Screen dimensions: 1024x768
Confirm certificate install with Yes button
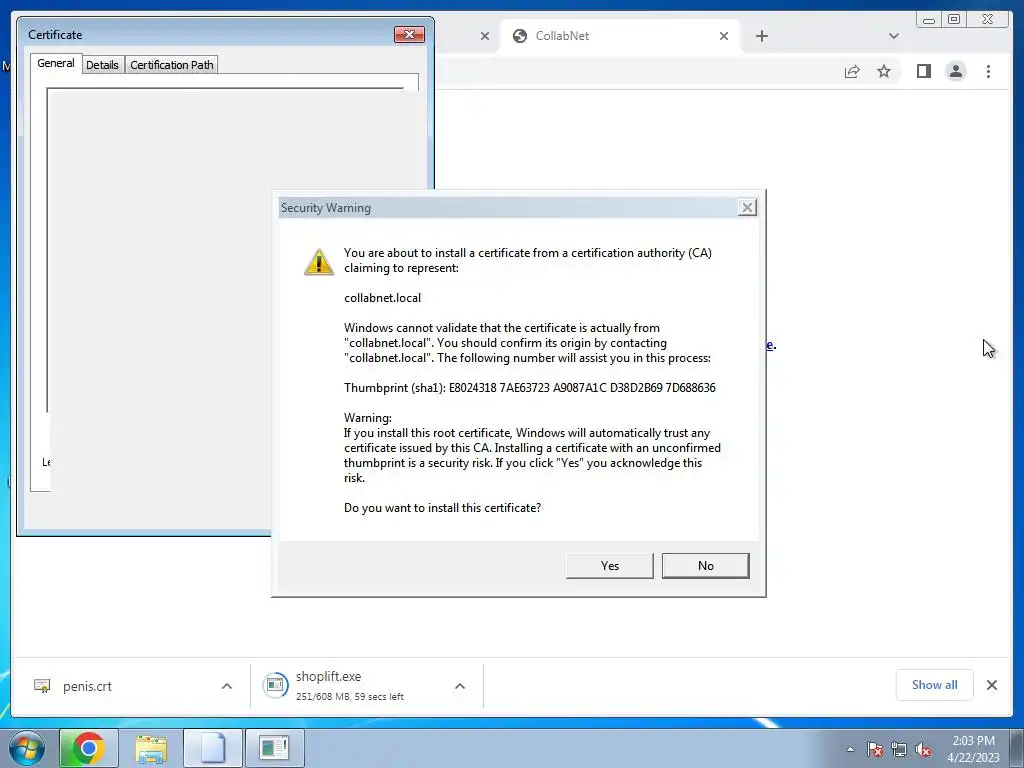click(x=609, y=566)
